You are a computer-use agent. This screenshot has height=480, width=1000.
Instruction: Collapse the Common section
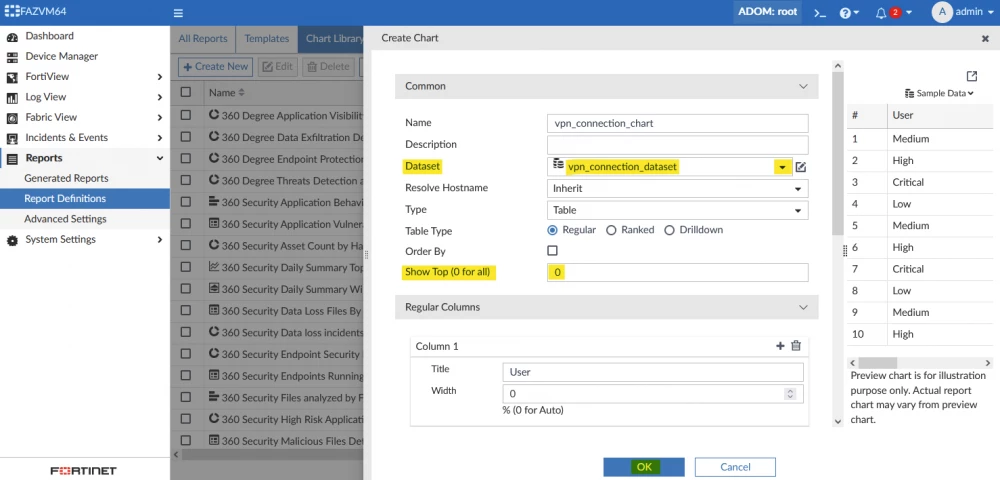pyautogui.click(x=803, y=86)
